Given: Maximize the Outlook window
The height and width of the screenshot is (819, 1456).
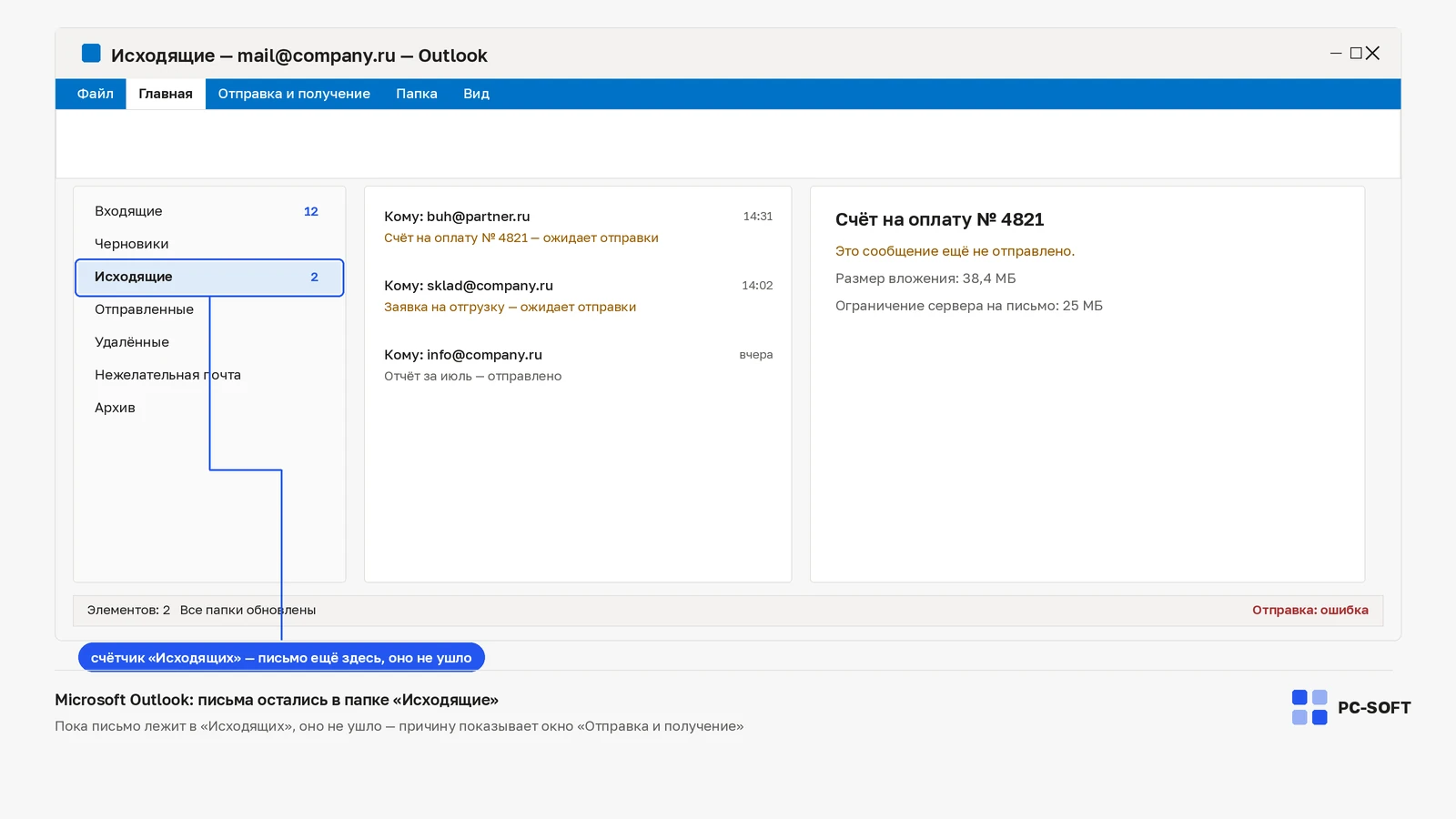Looking at the screenshot, I should click(1356, 54).
